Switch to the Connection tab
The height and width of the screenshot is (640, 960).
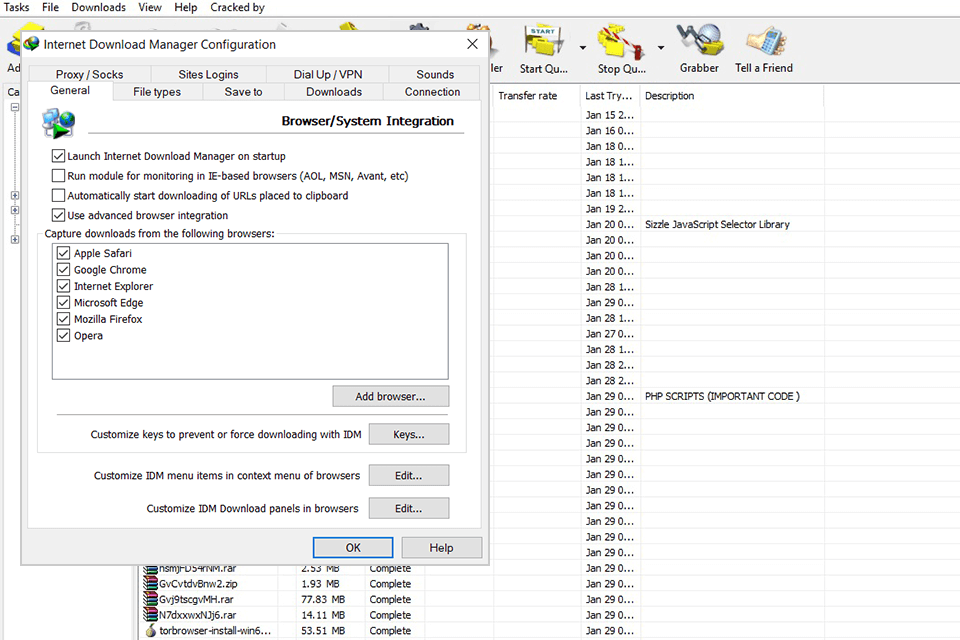pos(432,91)
